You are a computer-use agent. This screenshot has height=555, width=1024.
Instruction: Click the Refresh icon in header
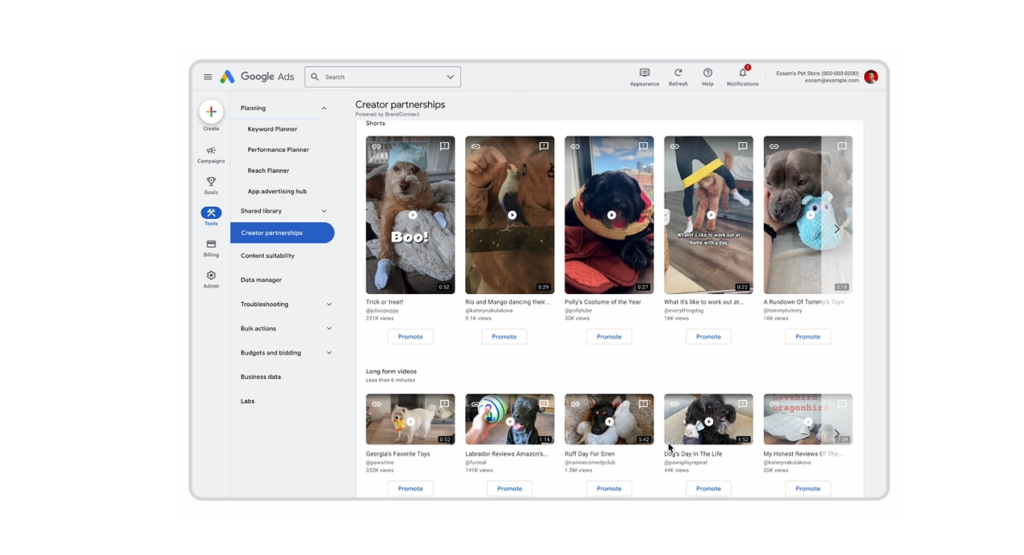tap(678, 73)
